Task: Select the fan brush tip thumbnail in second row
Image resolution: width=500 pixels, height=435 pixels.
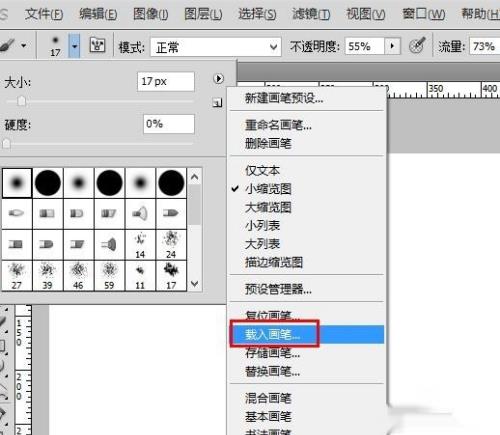Action: [140, 214]
